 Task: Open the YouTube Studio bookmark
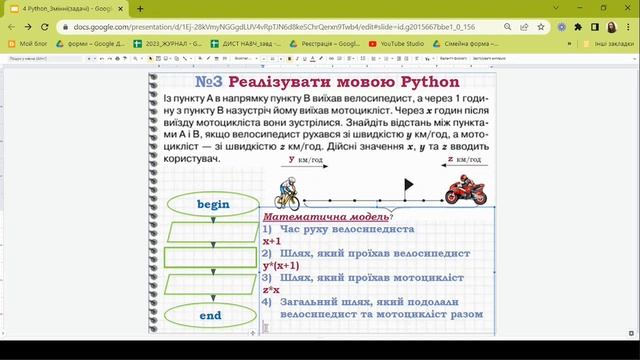point(396,44)
